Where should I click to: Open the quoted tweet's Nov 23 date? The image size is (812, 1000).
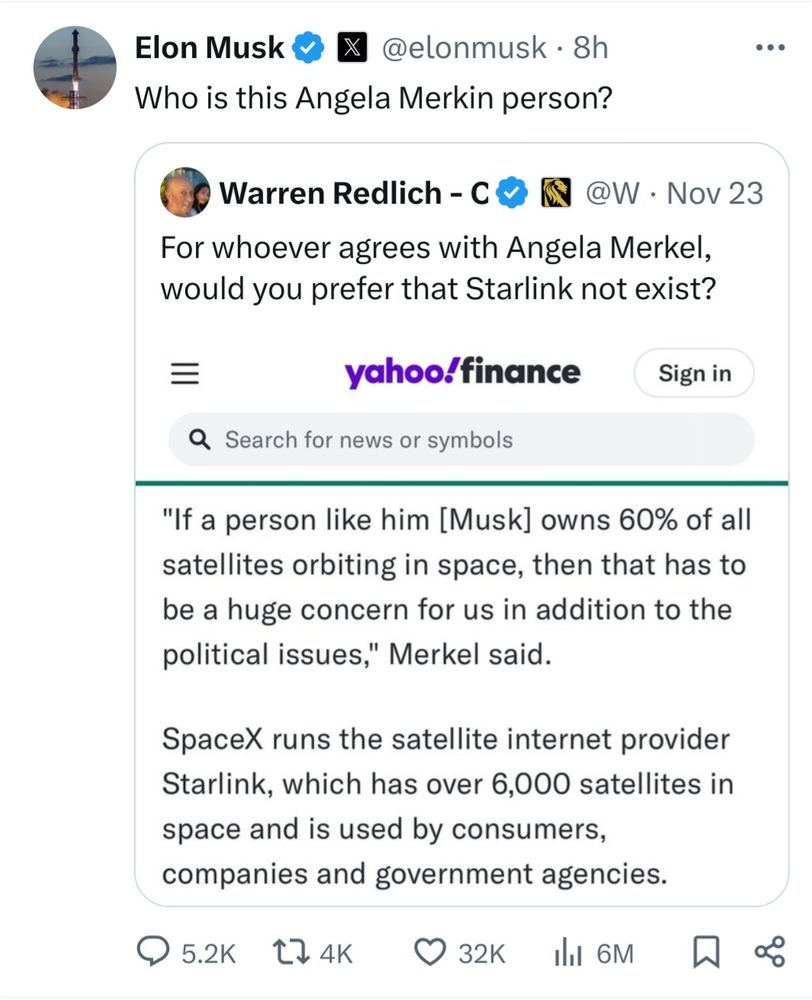(713, 193)
